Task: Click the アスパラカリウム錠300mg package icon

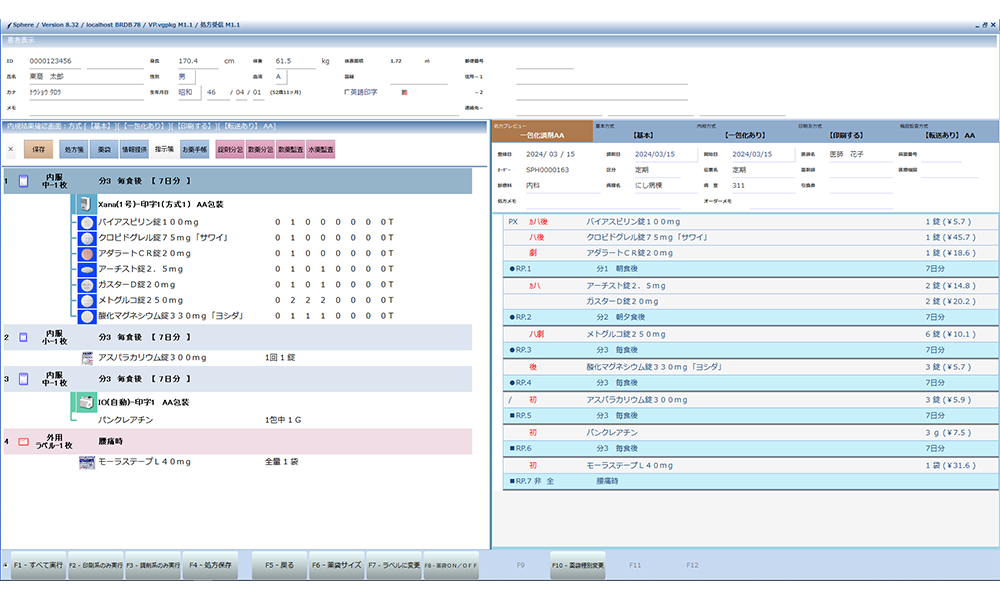Action: tap(87, 358)
